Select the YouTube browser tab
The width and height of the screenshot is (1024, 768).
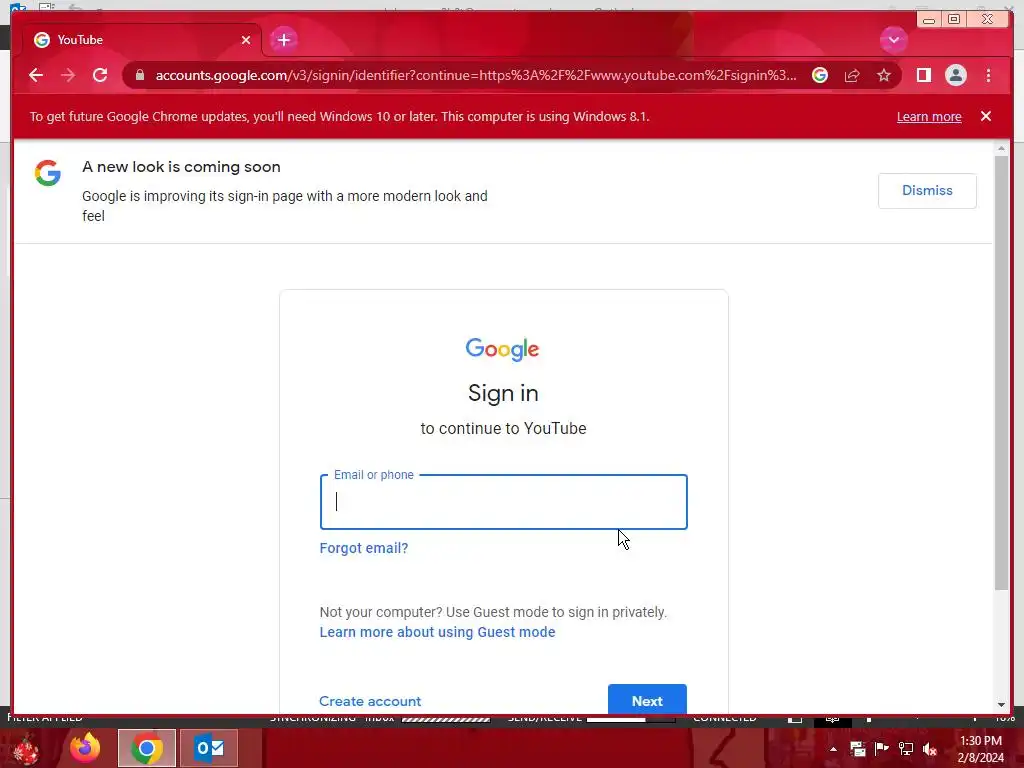(x=142, y=40)
